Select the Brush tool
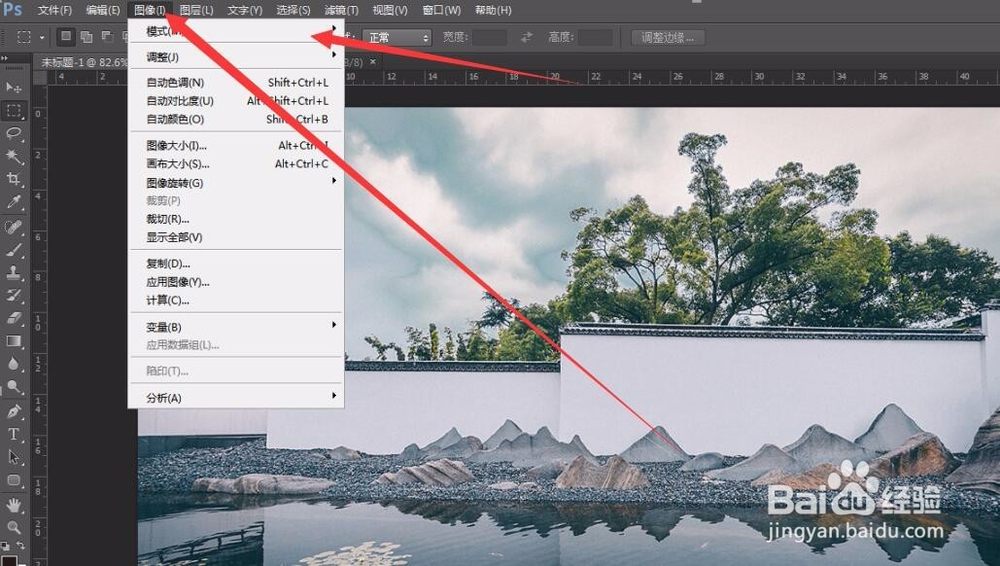Image resolution: width=1000 pixels, height=566 pixels. (13, 249)
